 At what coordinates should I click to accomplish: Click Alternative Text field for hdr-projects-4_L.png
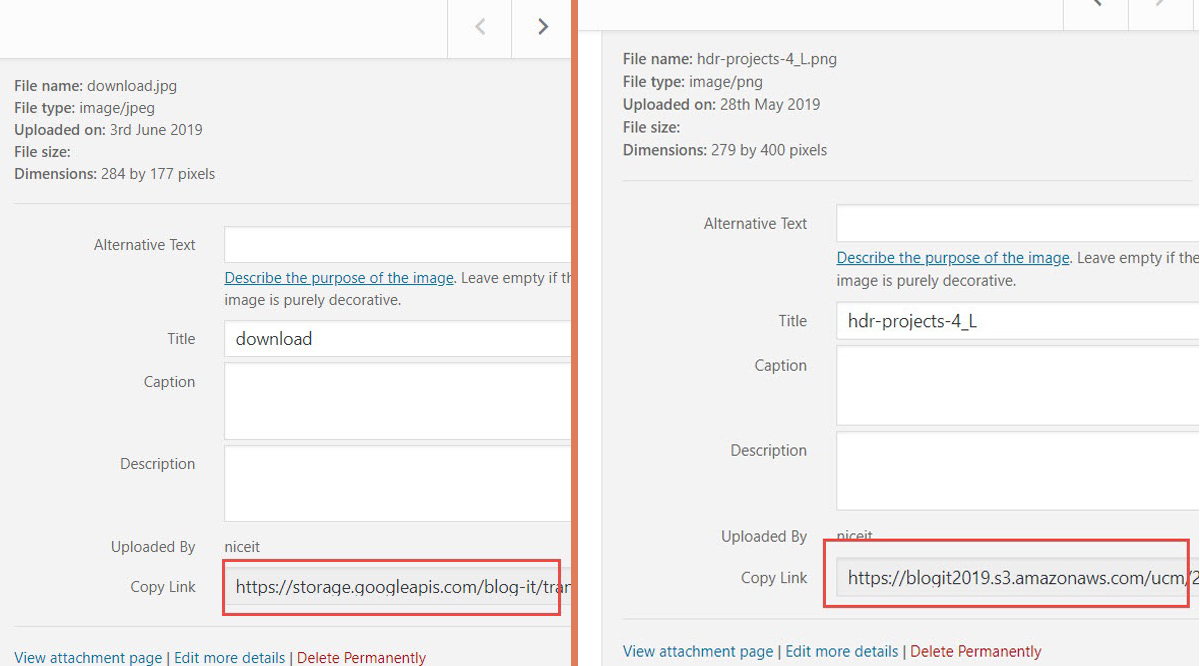(x=1017, y=224)
